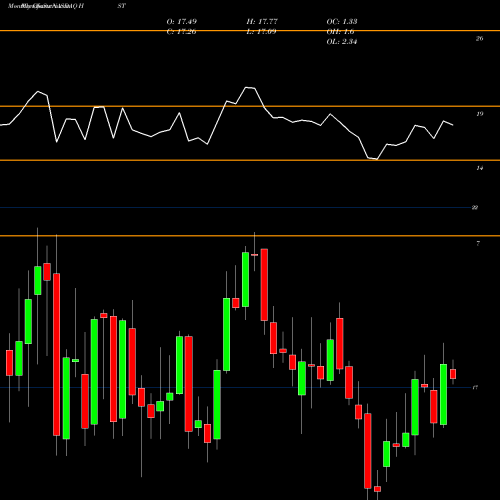The height and width of the screenshot is (500, 500).
Task: Click the 14 axis label
Action: [479, 168]
